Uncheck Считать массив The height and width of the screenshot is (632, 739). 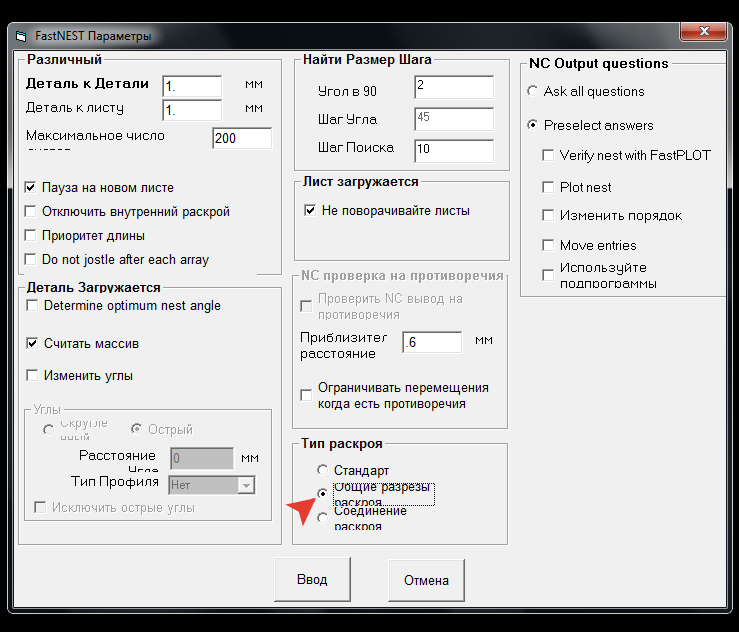click(x=32, y=344)
